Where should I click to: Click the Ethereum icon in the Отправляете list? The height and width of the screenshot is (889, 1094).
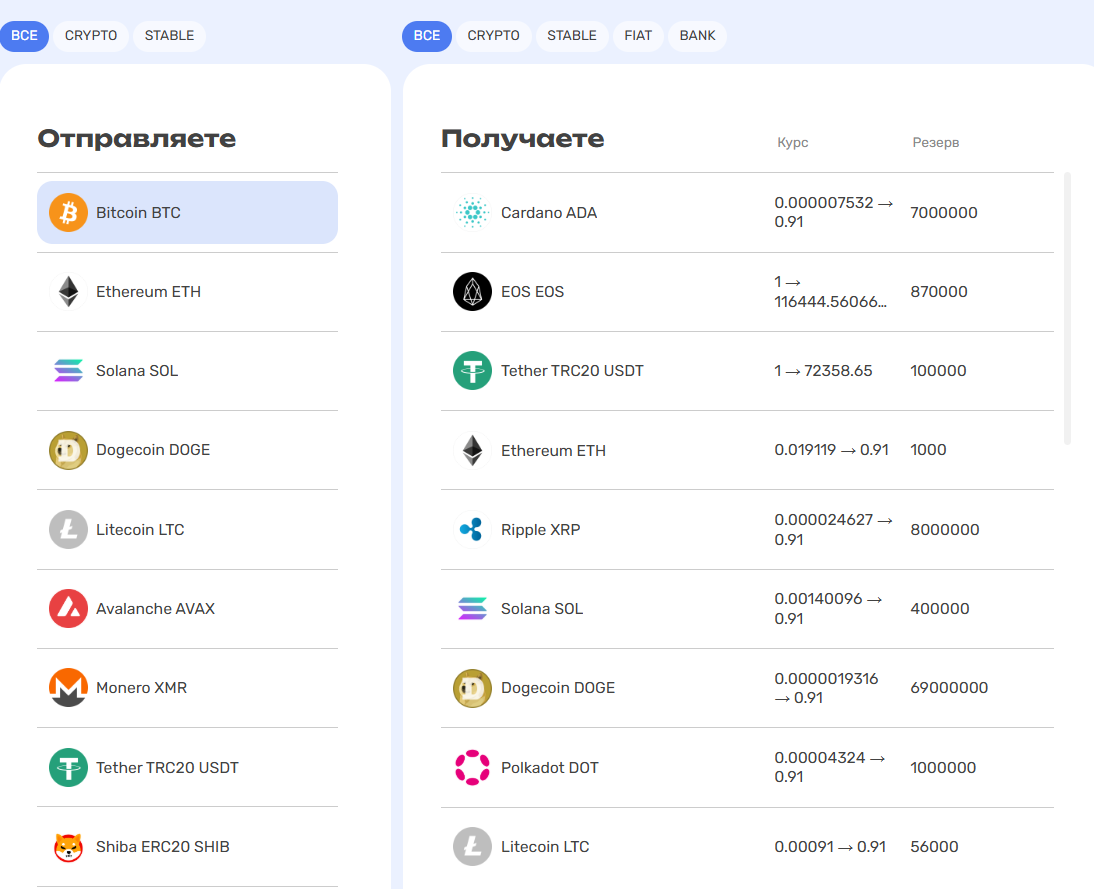(68, 292)
